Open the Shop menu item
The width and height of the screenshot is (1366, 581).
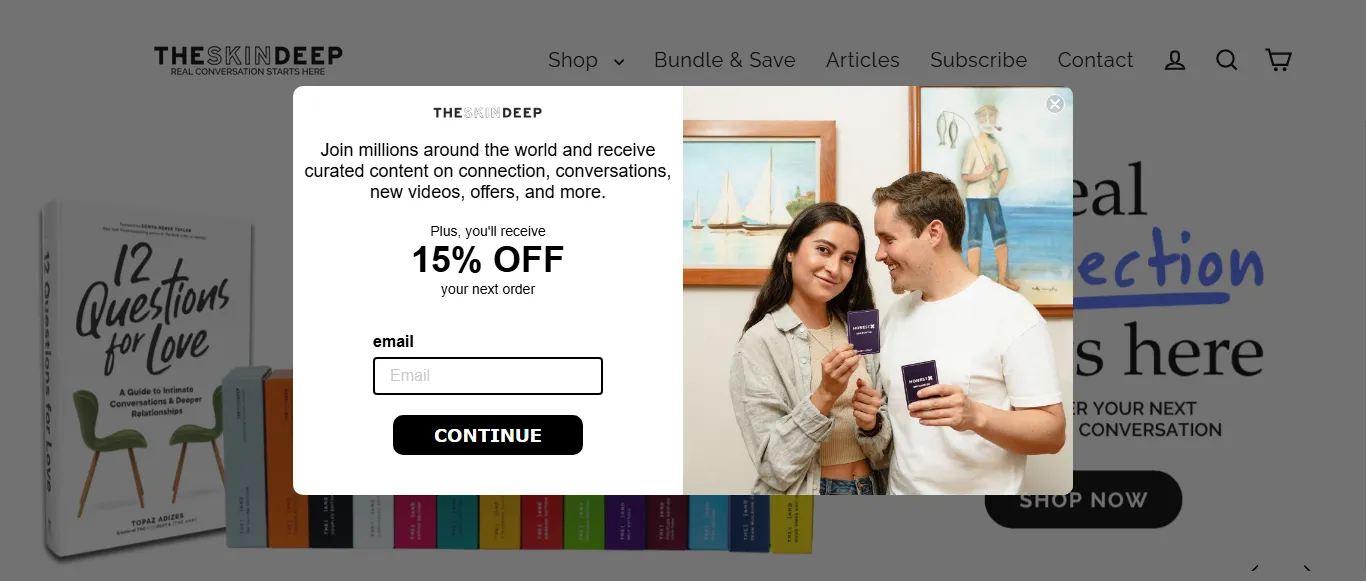pos(573,60)
